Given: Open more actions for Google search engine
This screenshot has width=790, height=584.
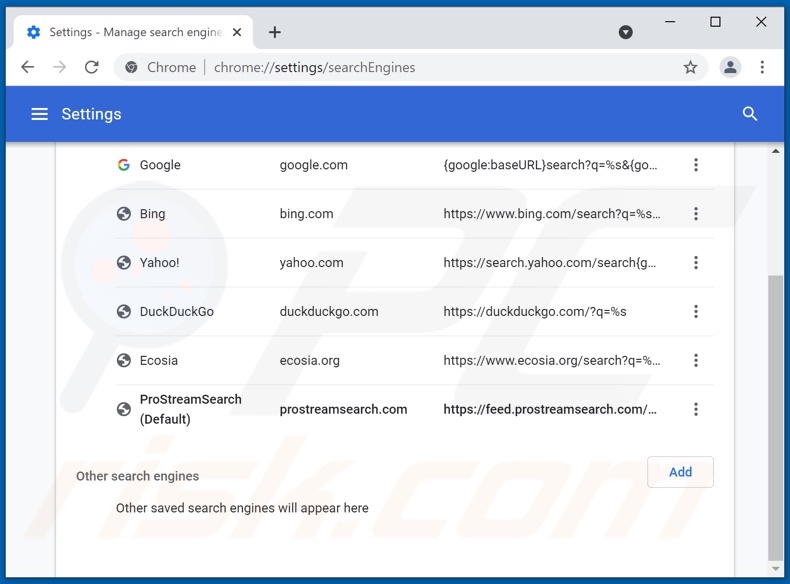Looking at the screenshot, I should click(x=696, y=165).
